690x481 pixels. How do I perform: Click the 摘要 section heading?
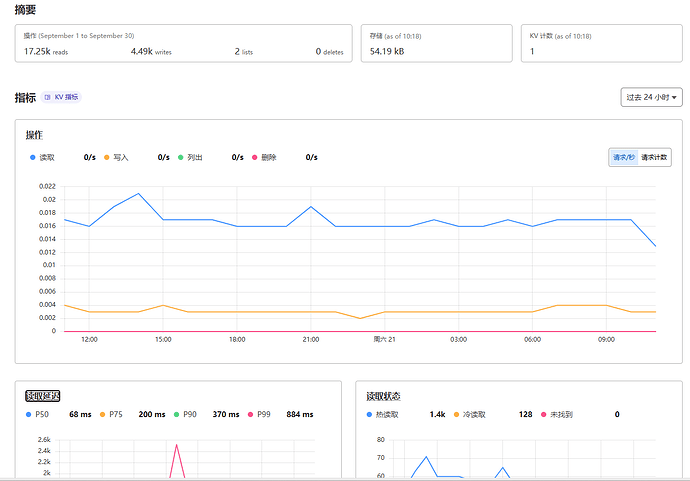click(x=25, y=10)
